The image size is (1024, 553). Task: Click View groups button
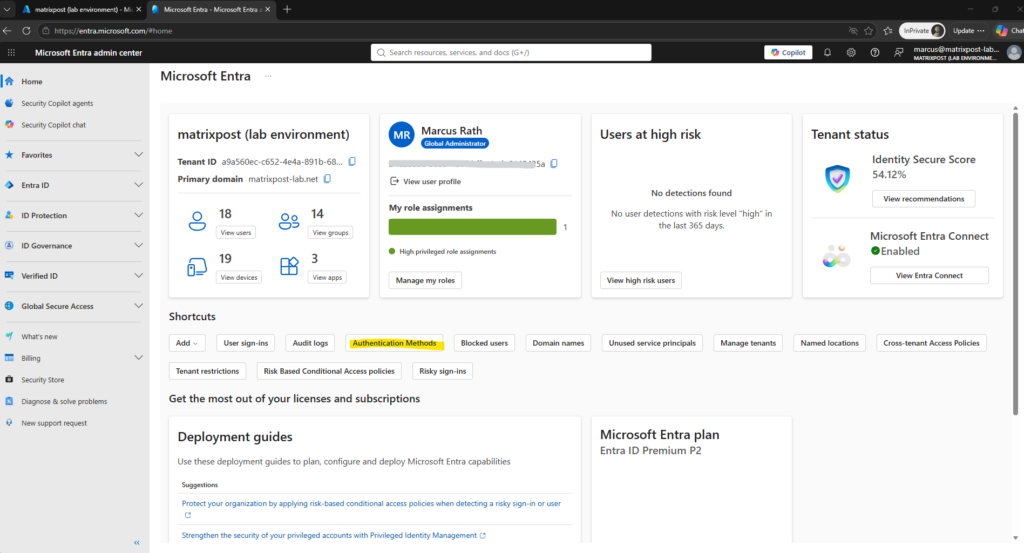[x=330, y=232]
